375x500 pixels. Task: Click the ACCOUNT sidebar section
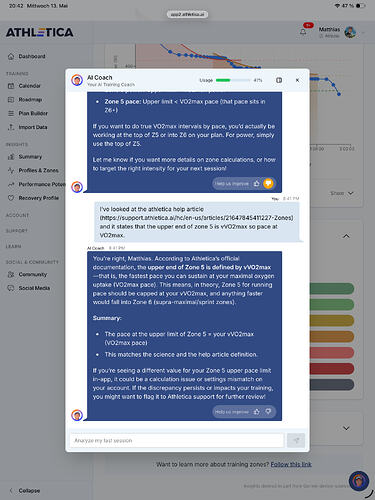click(x=17, y=215)
